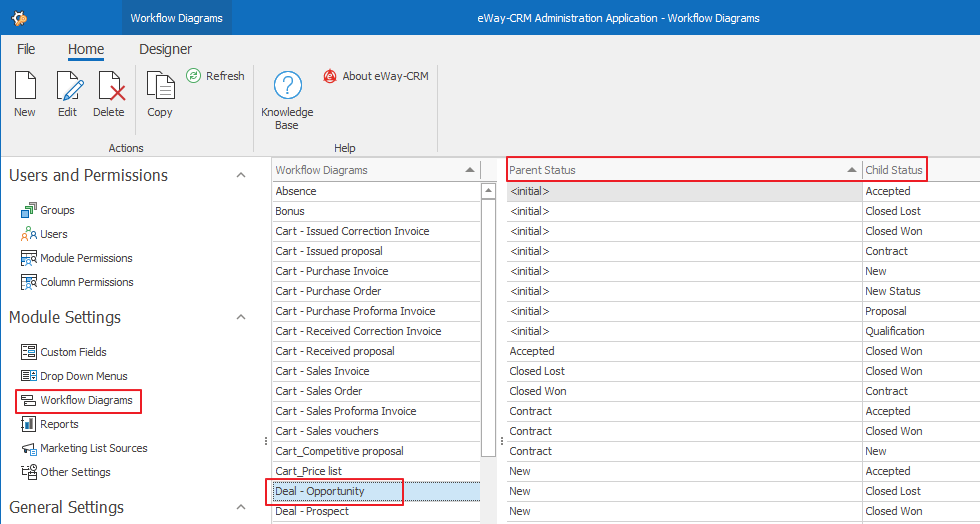Image resolution: width=980 pixels, height=524 pixels.
Task: Open Groups in Users and Permissions
Action: click(x=48, y=210)
